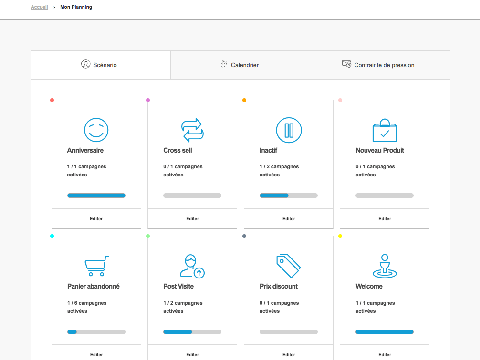480x360 pixels.
Task: Click the Nouveau Produit progress bar
Action: coord(385,196)
